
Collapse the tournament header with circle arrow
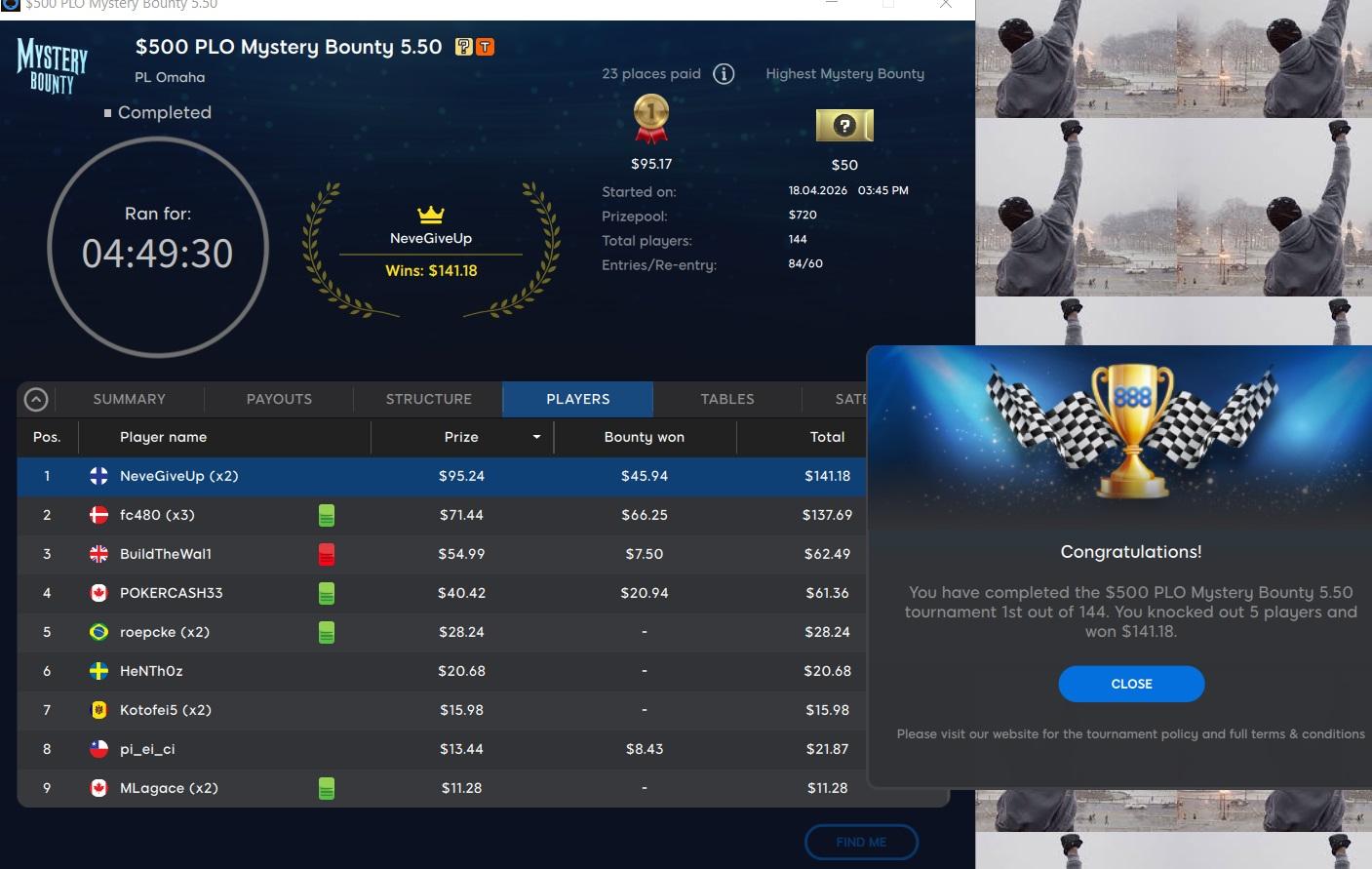click(36, 399)
